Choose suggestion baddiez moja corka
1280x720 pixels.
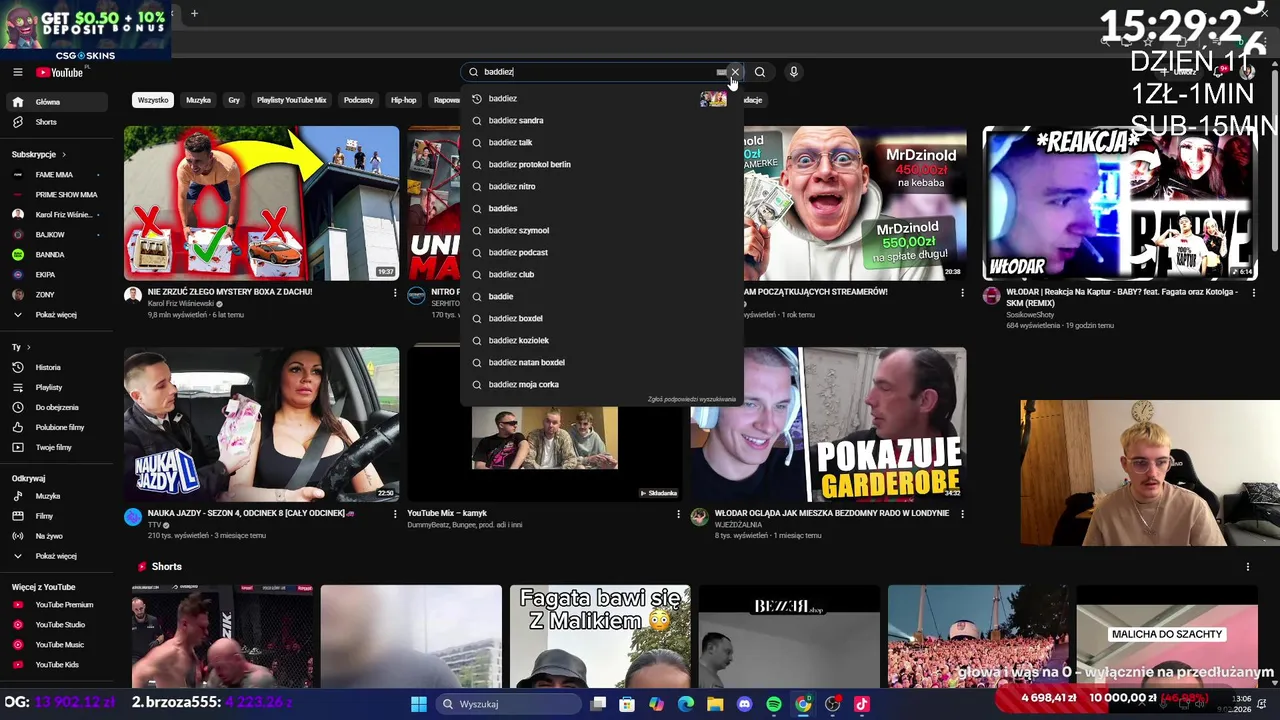601,385
